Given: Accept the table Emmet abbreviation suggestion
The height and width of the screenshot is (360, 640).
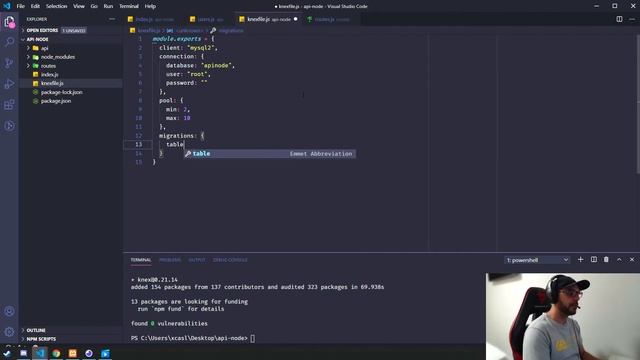Looking at the screenshot, I should (269, 154).
